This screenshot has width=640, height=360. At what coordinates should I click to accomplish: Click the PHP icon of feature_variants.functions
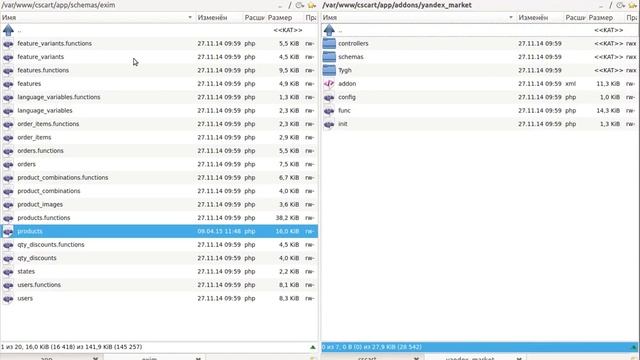tap(8, 44)
